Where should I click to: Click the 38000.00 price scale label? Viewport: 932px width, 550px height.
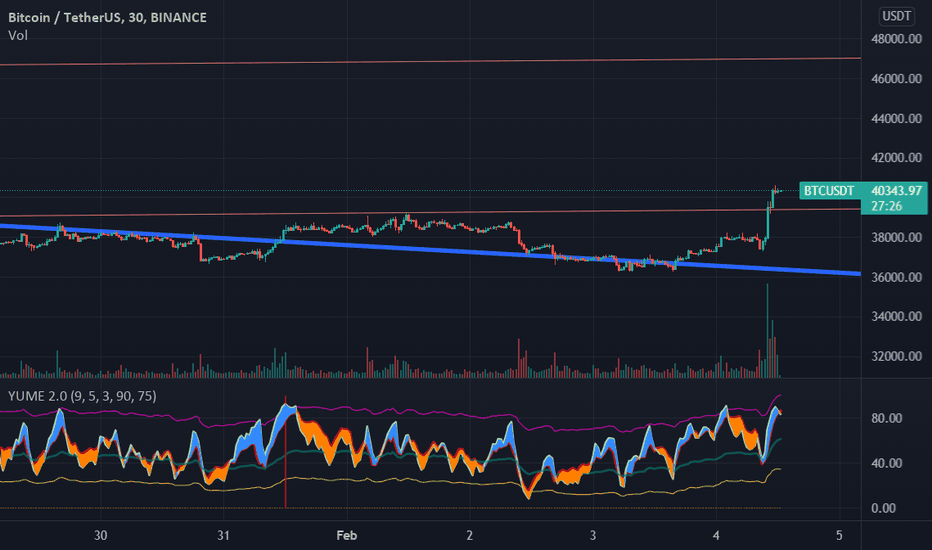coord(896,237)
